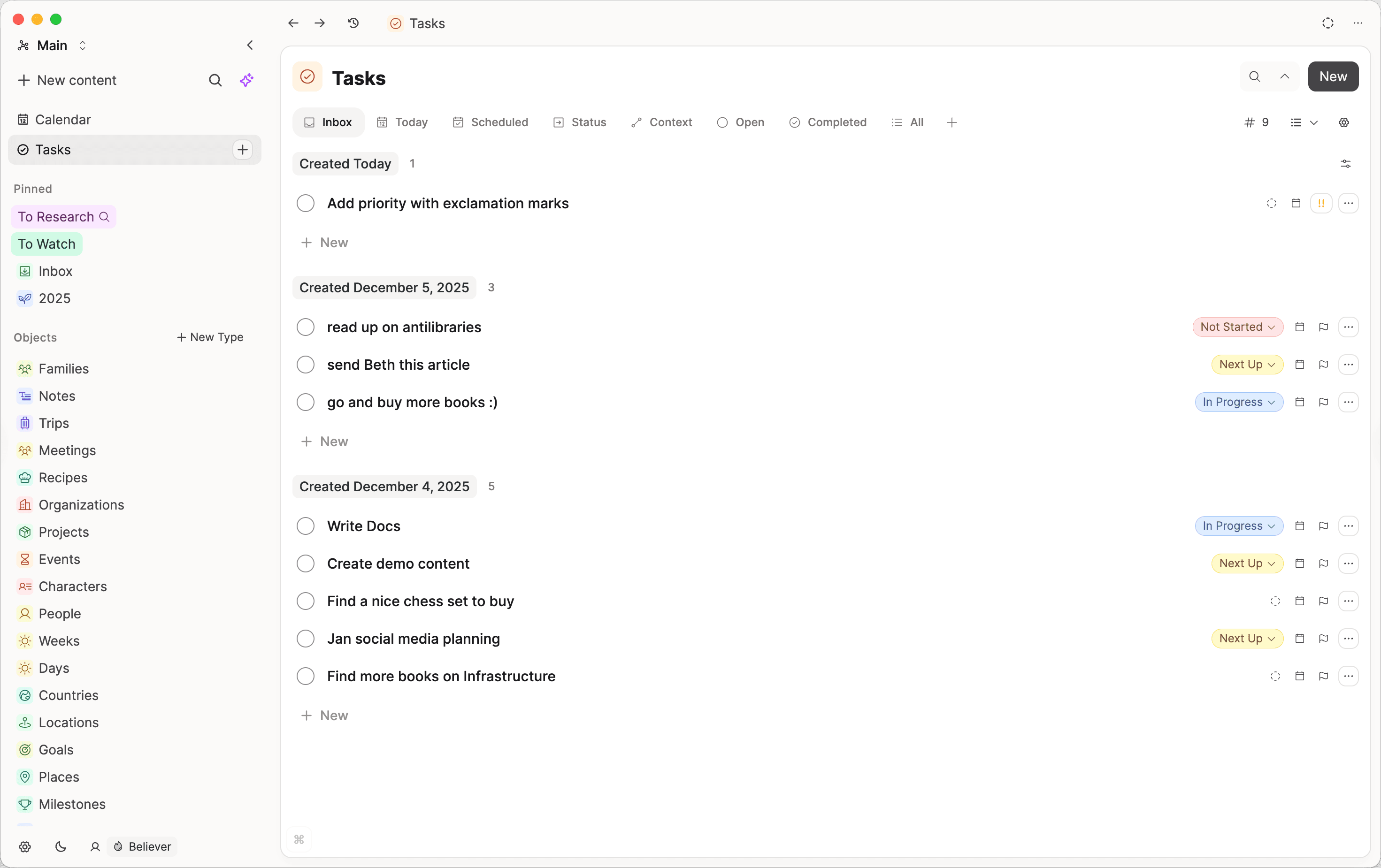
Task: Complete the go and buy more books task
Action: point(305,402)
